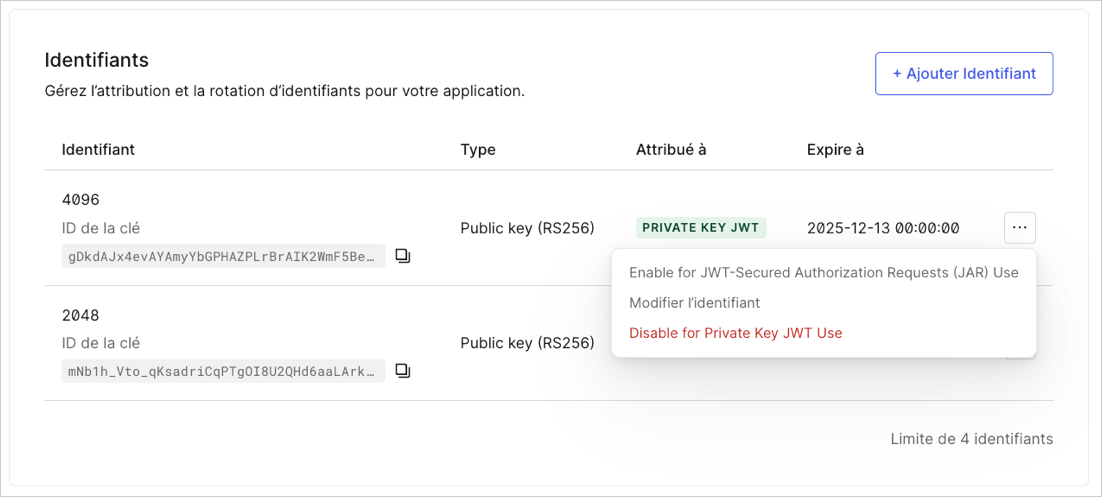Choose Disable for Private Key JWT Use
1102x497 pixels.
pos(735,333)
